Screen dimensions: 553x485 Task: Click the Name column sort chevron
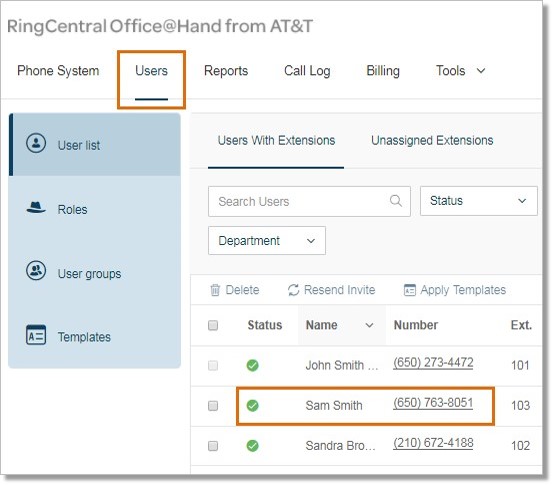[x=369, y=325]
